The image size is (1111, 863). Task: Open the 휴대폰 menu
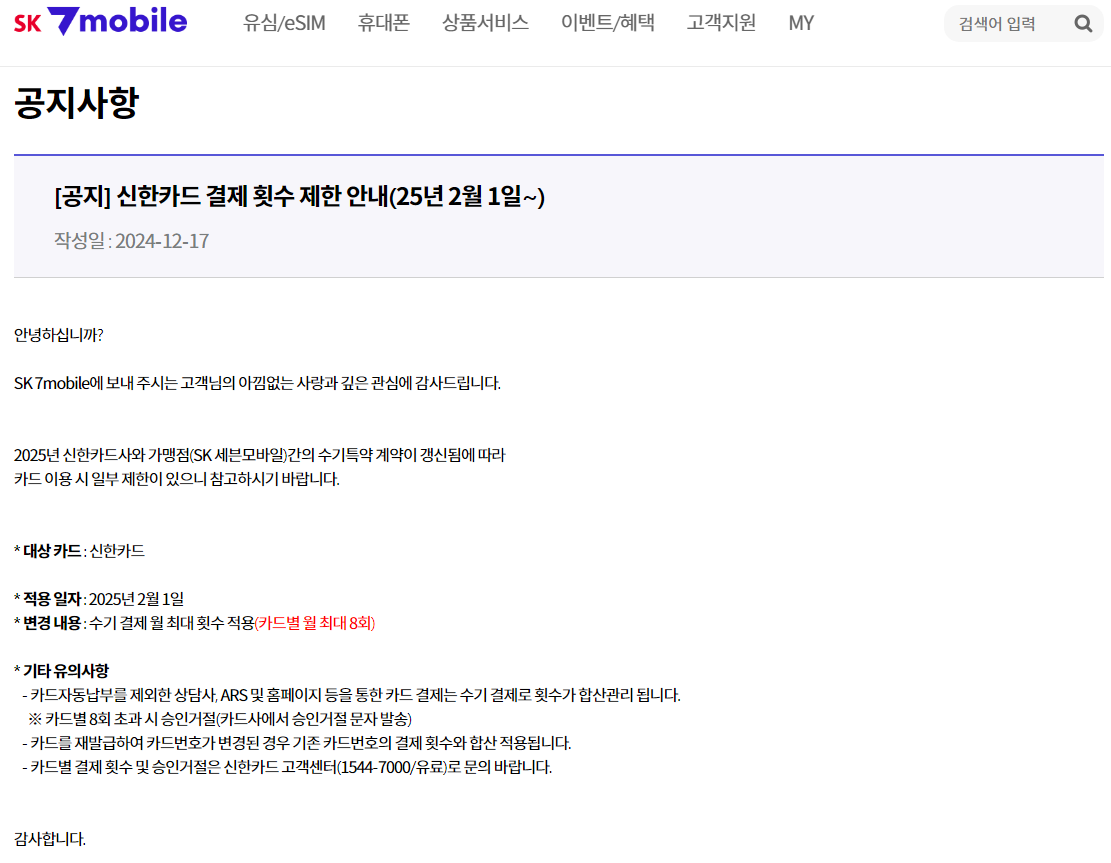pos(383,23)
